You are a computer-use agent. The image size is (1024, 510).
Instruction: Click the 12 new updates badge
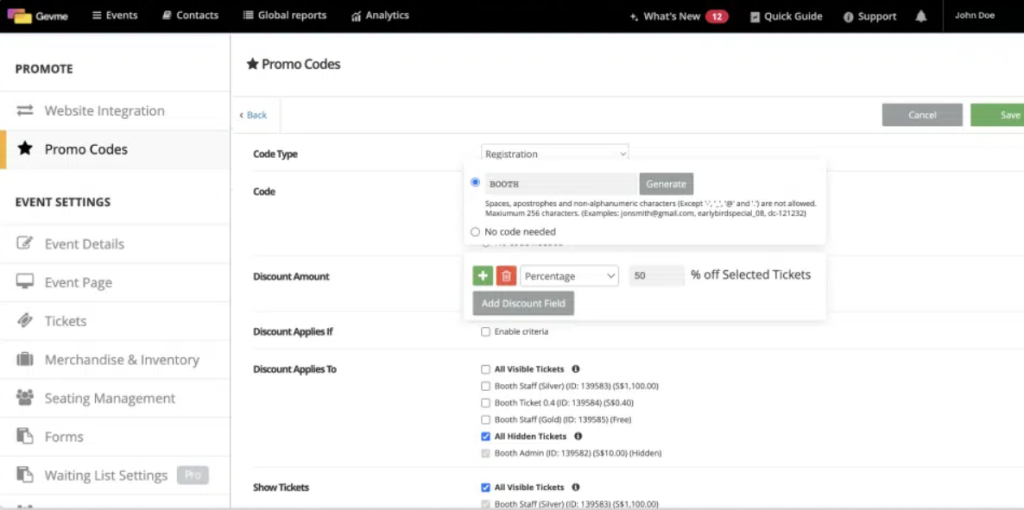(x=716, y=16)
